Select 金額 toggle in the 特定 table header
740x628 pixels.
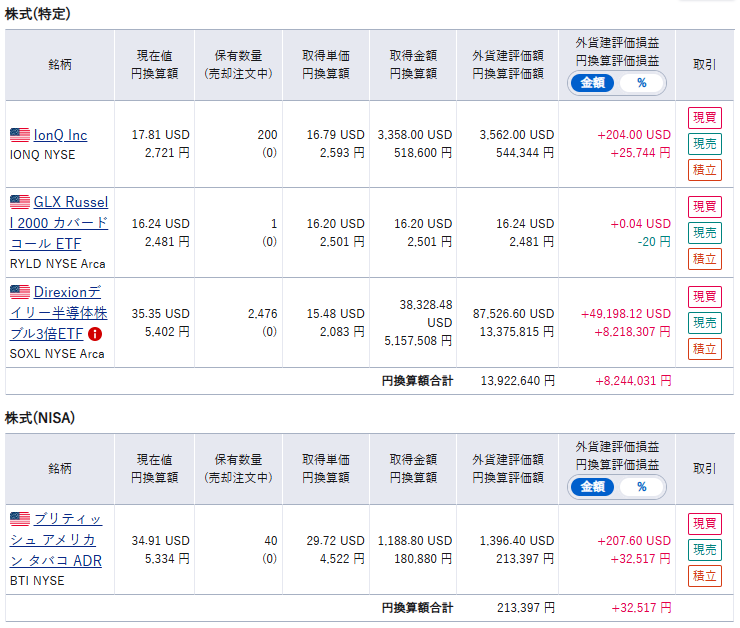click(593, 83)
